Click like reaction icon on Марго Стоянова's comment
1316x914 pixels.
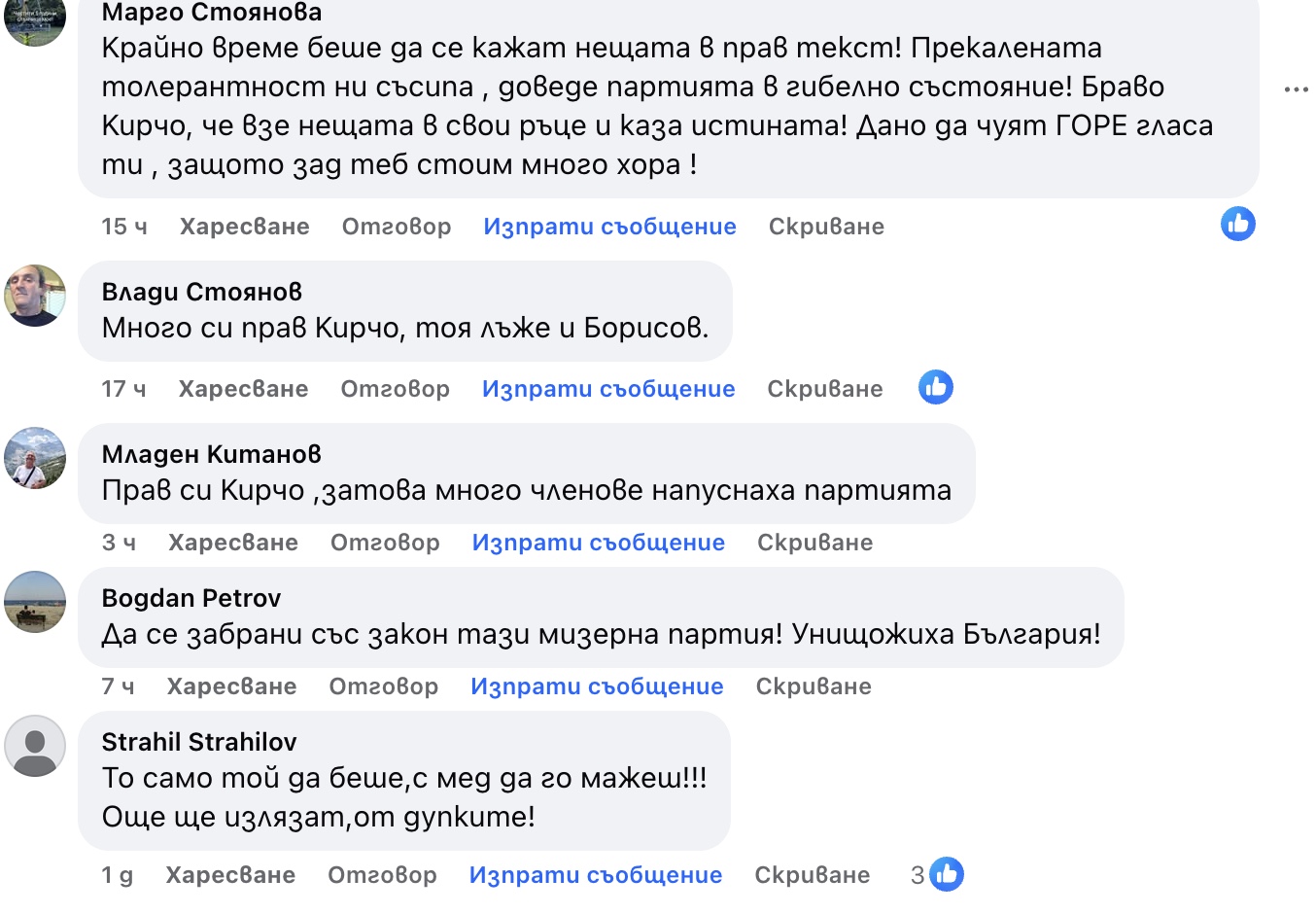[1237, 225]
